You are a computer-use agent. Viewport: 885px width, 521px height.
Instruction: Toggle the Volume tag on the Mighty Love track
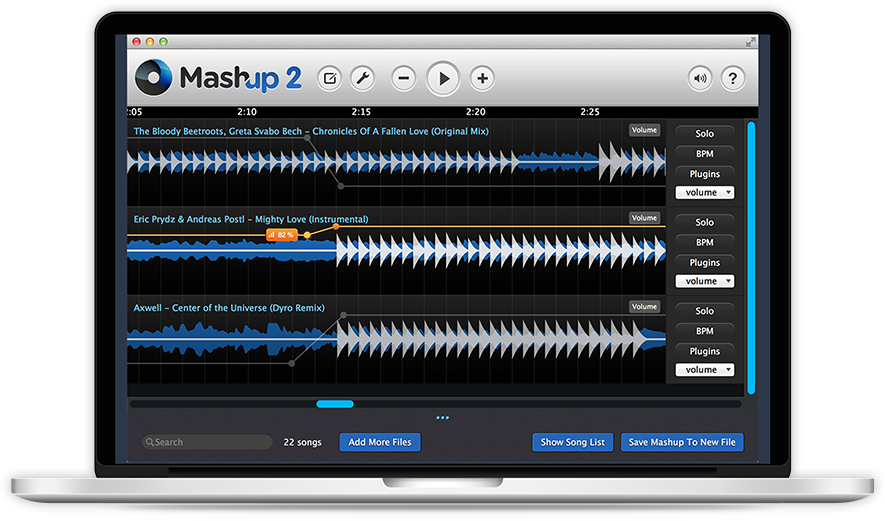(645, 218)
